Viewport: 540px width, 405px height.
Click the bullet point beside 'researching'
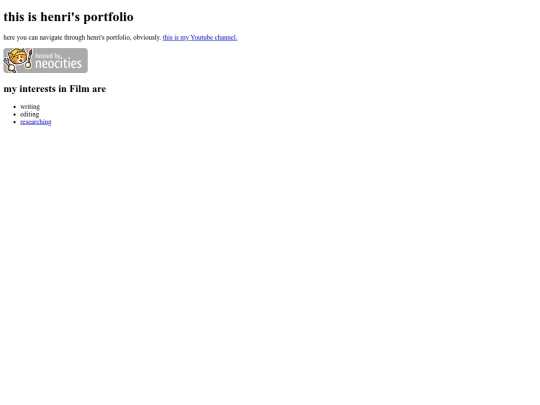coord(14,122)
